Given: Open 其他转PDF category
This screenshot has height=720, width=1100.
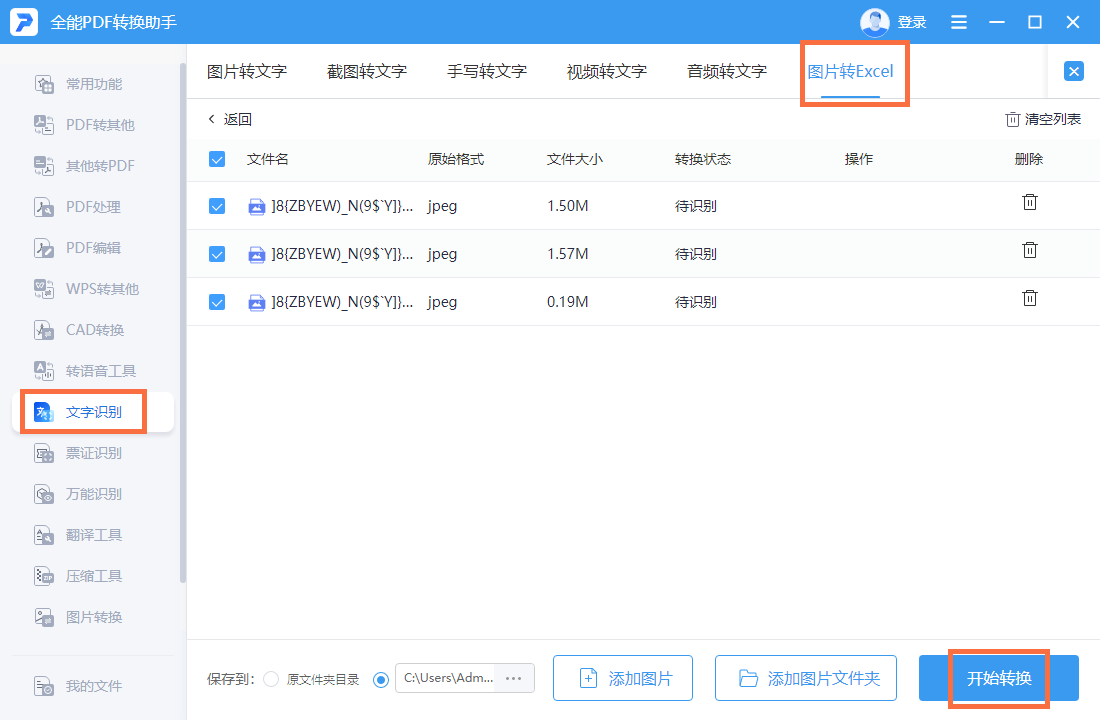Looking at the screenshot, I should 84,166.
